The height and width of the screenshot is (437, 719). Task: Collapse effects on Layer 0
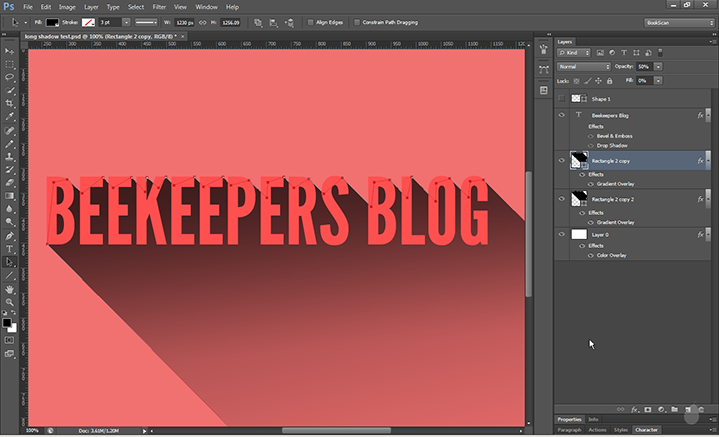(x=706, y=234)
